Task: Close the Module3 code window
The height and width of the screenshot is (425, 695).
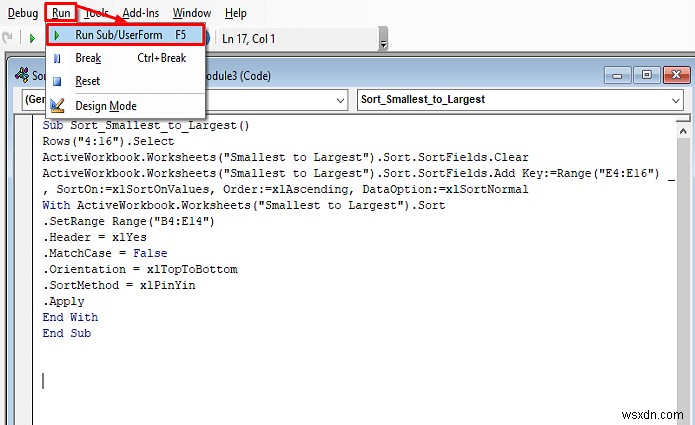Action: point(676,75)
